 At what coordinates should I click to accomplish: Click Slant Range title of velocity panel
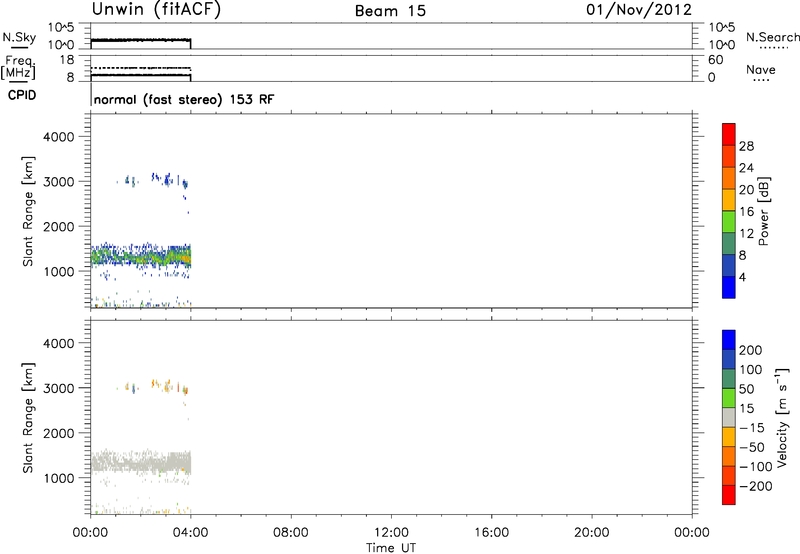[x=28, y=418]
